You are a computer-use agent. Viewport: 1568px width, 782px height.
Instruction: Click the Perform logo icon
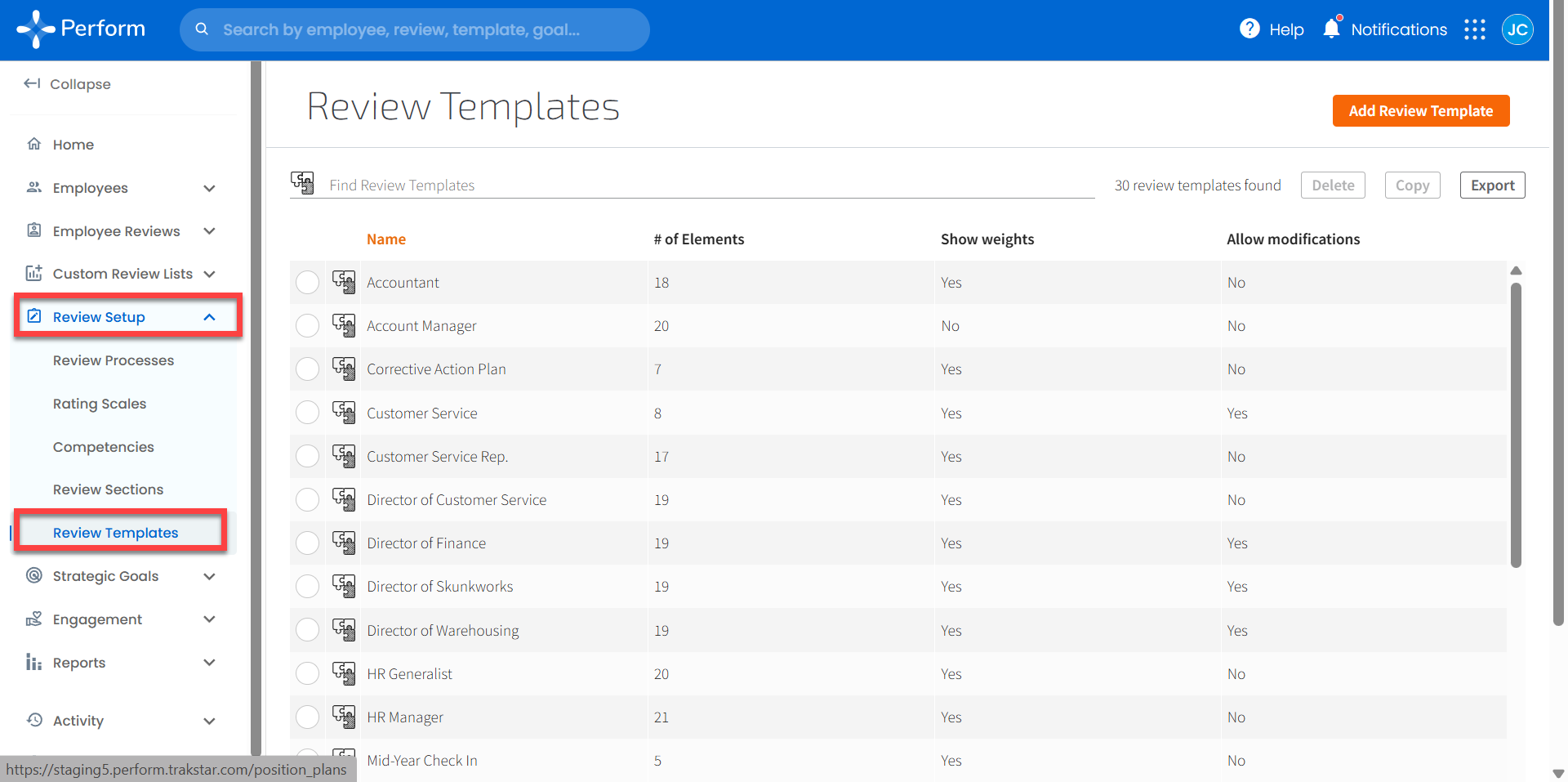coord(36,29)
